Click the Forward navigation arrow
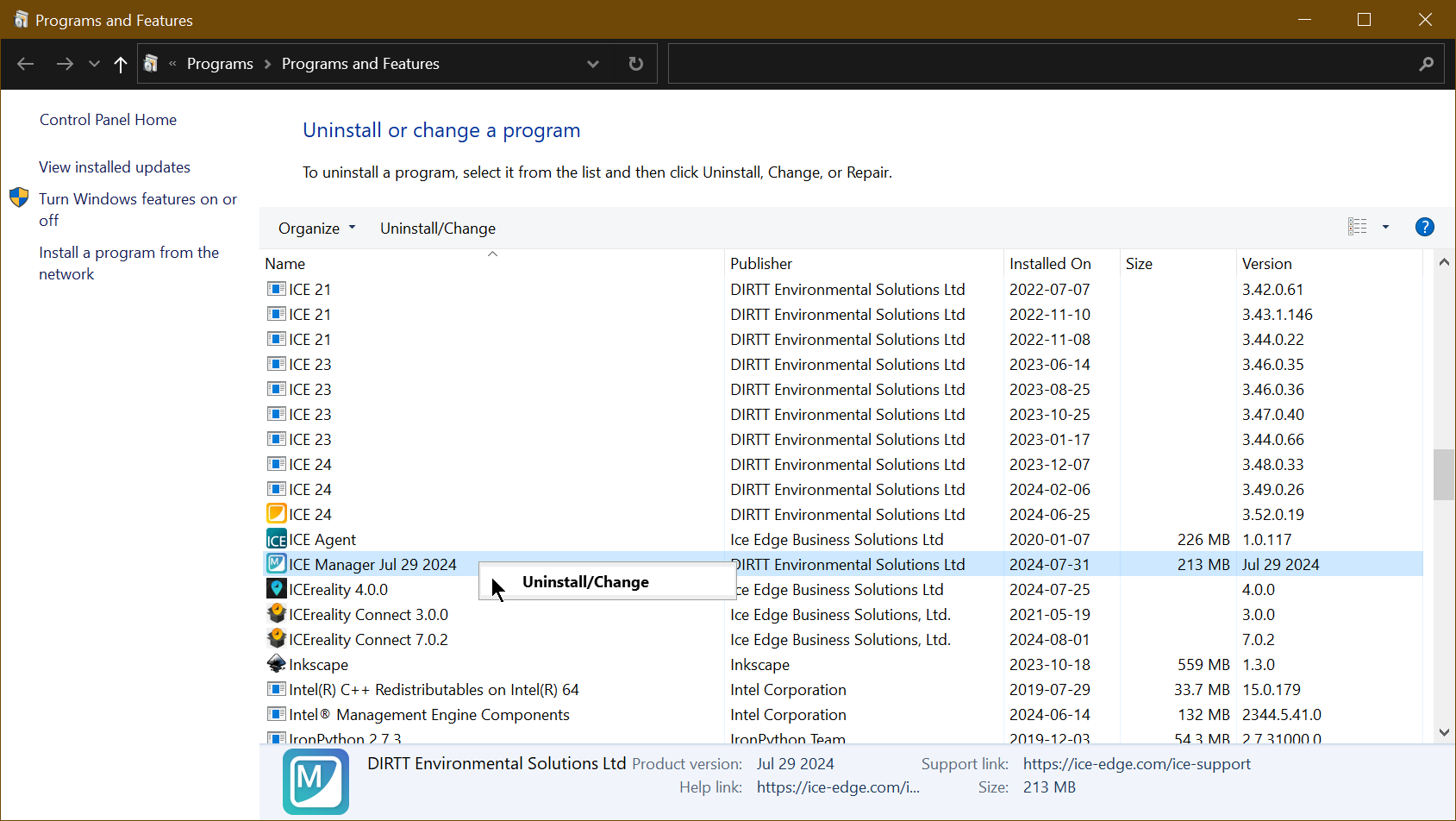Image resolution: width=1456 pixels, height=821 pixels. point(65,64)
